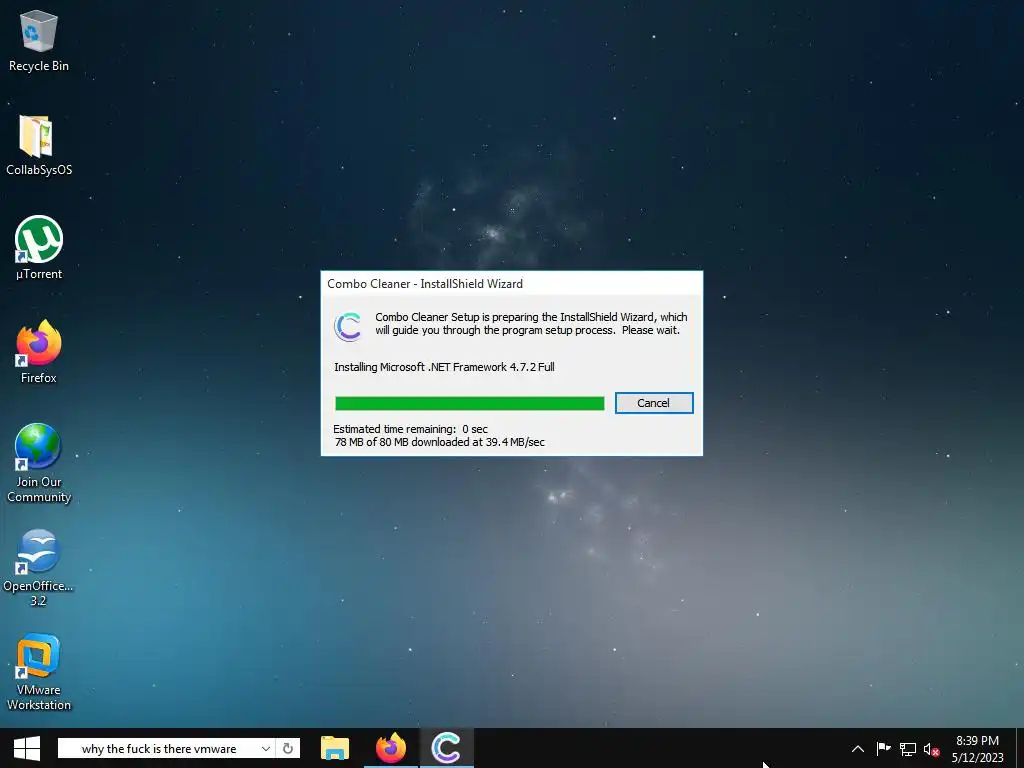Switch to Firefox in the taskbar
The image size is (1024, 768).
391,748
